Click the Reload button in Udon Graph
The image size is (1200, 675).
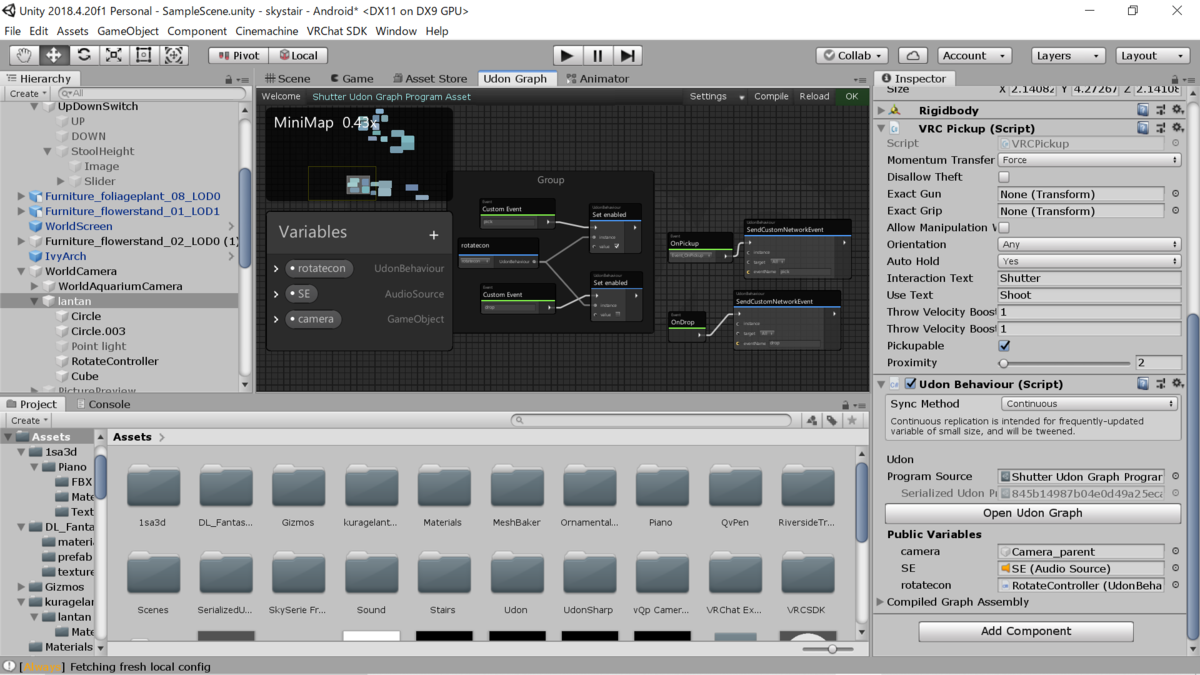click(814, 97)
